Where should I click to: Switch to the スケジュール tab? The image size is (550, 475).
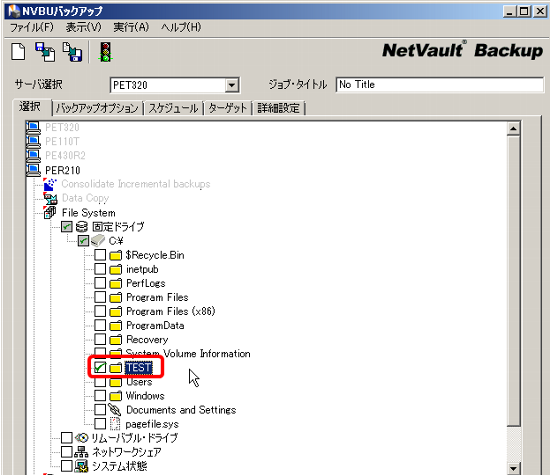pyautogui.click(x=173, y=108)
